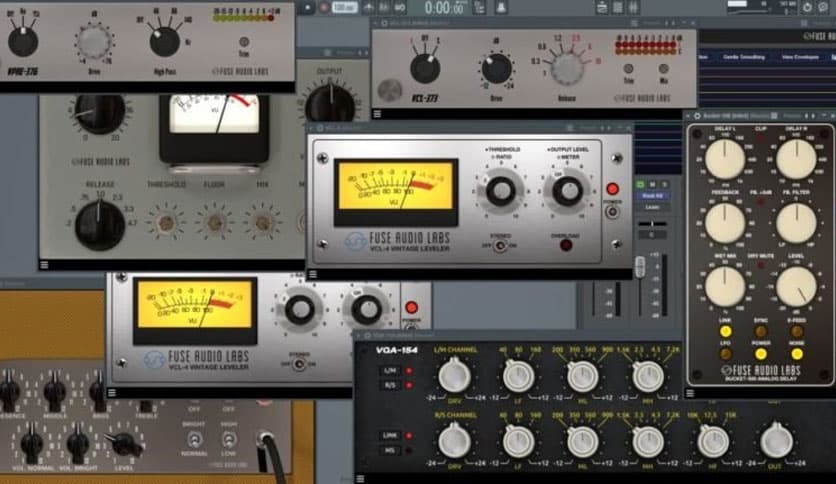Flip the Bright/Normal switch on guitar amp
This screenshot has width=836, height=484.
point(194,440)
